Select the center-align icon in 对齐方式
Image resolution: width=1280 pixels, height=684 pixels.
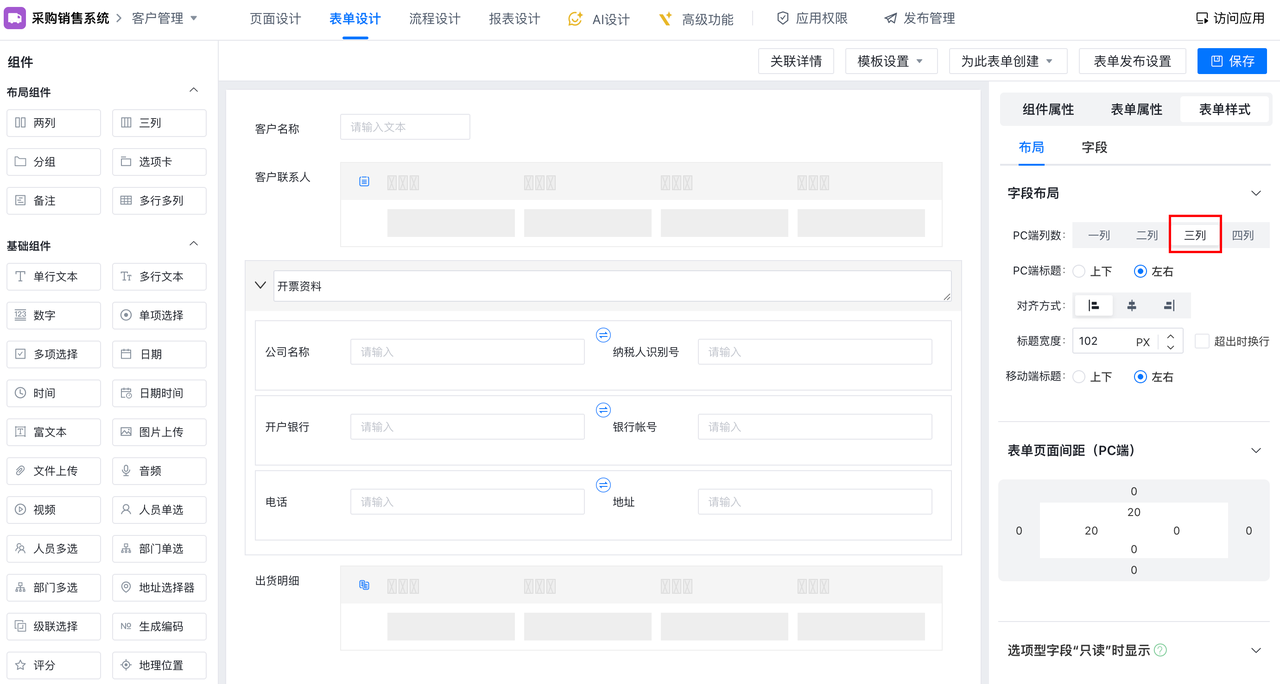coord(1131,306)
